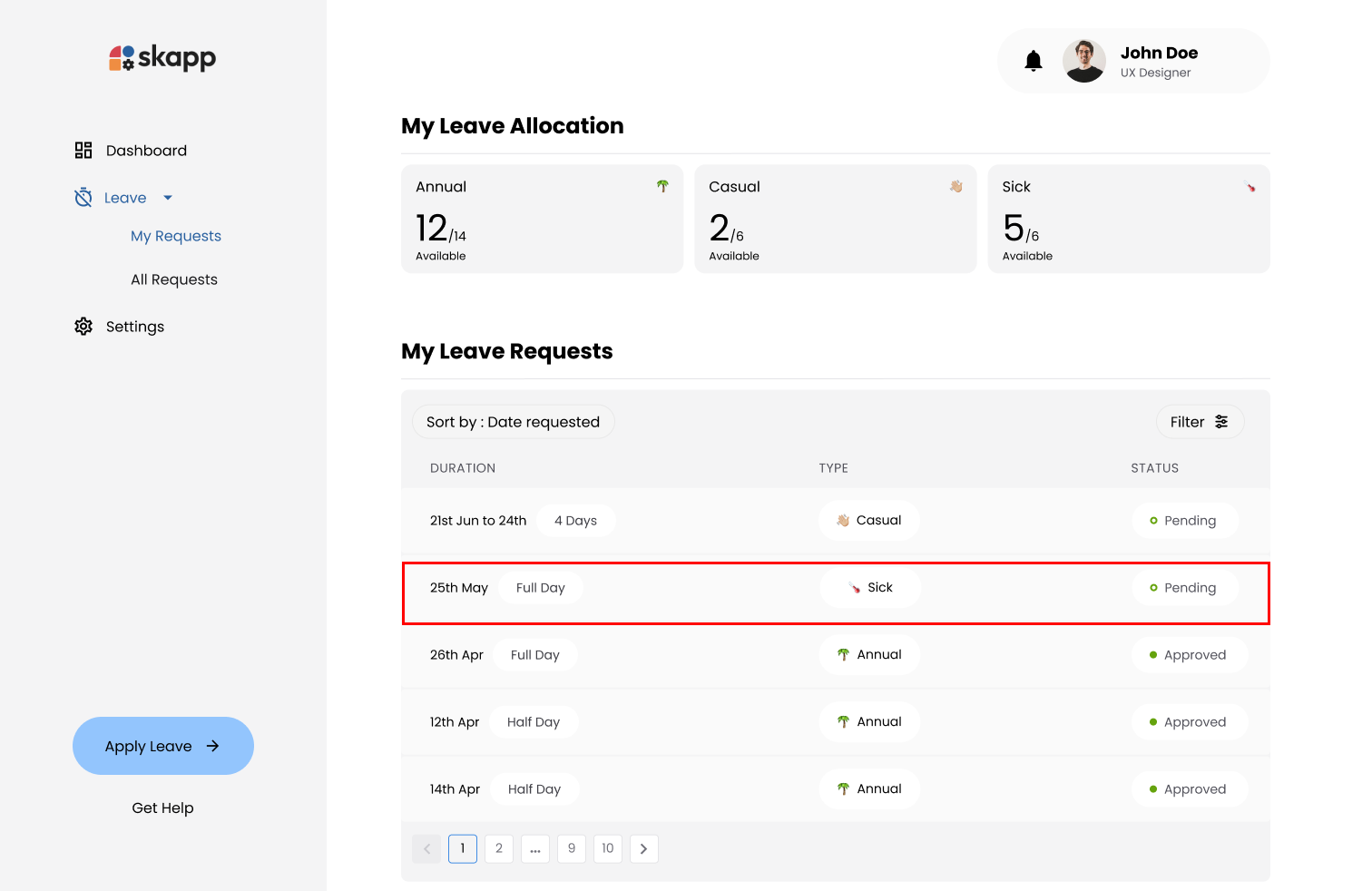Go to next page of requests

click(x=643, y=849)
